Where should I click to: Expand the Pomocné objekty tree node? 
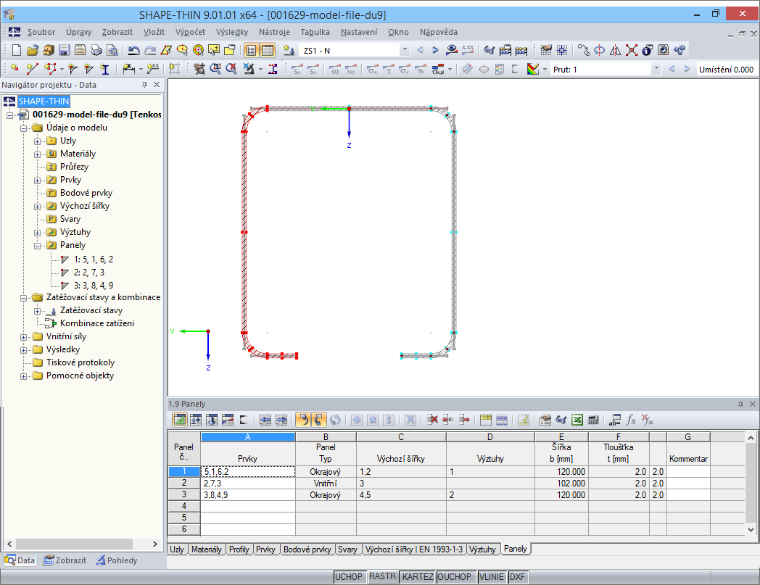(x=23, y=376)
